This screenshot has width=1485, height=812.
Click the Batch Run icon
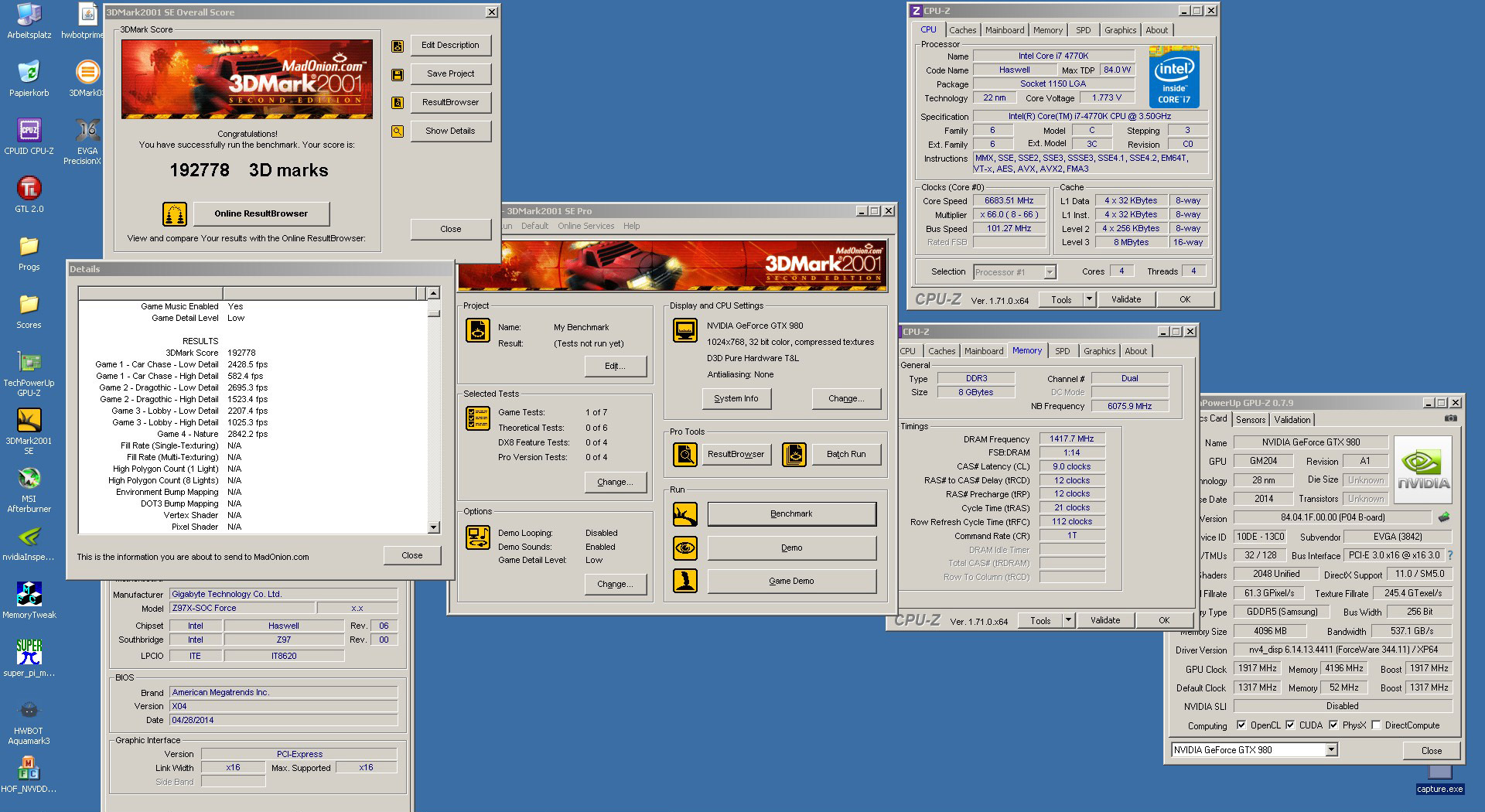(794, 455)
